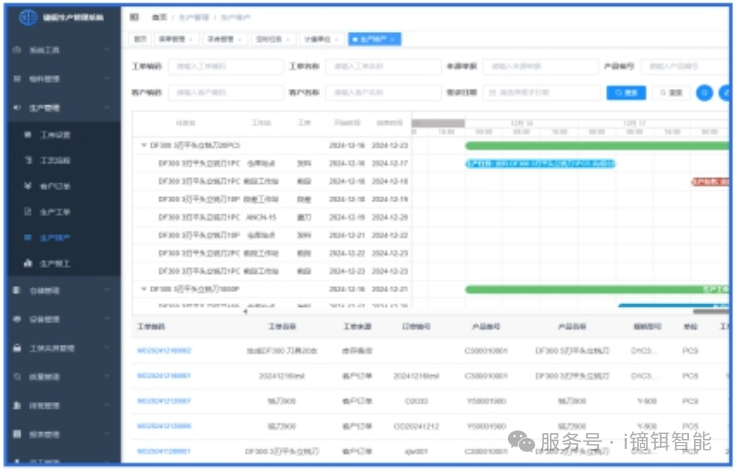The height and width of the screenshot is (471, 735).
Task: Click the 重置 button
Action: [671, 92]
